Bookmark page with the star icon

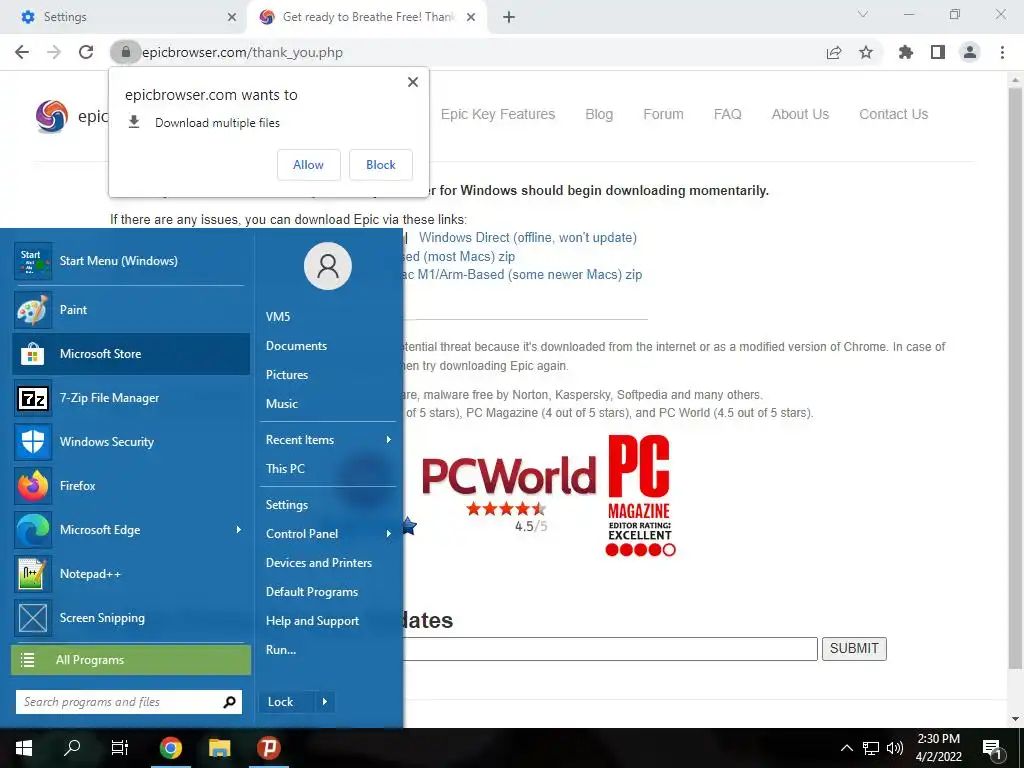[x=866, y=52]
